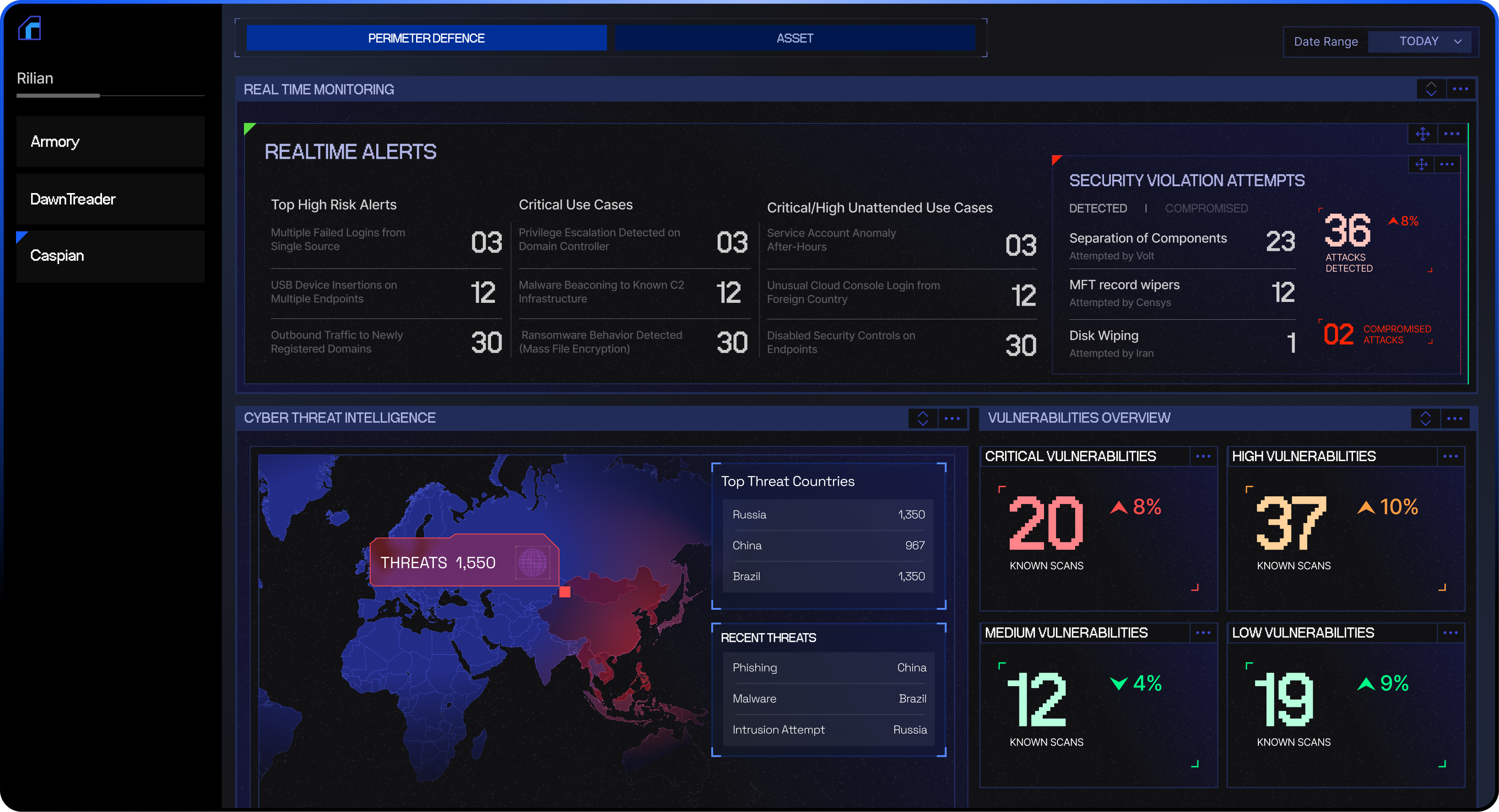Switch to the Asset tab
The image size is (1499, 812).
(x=794, y=38)
